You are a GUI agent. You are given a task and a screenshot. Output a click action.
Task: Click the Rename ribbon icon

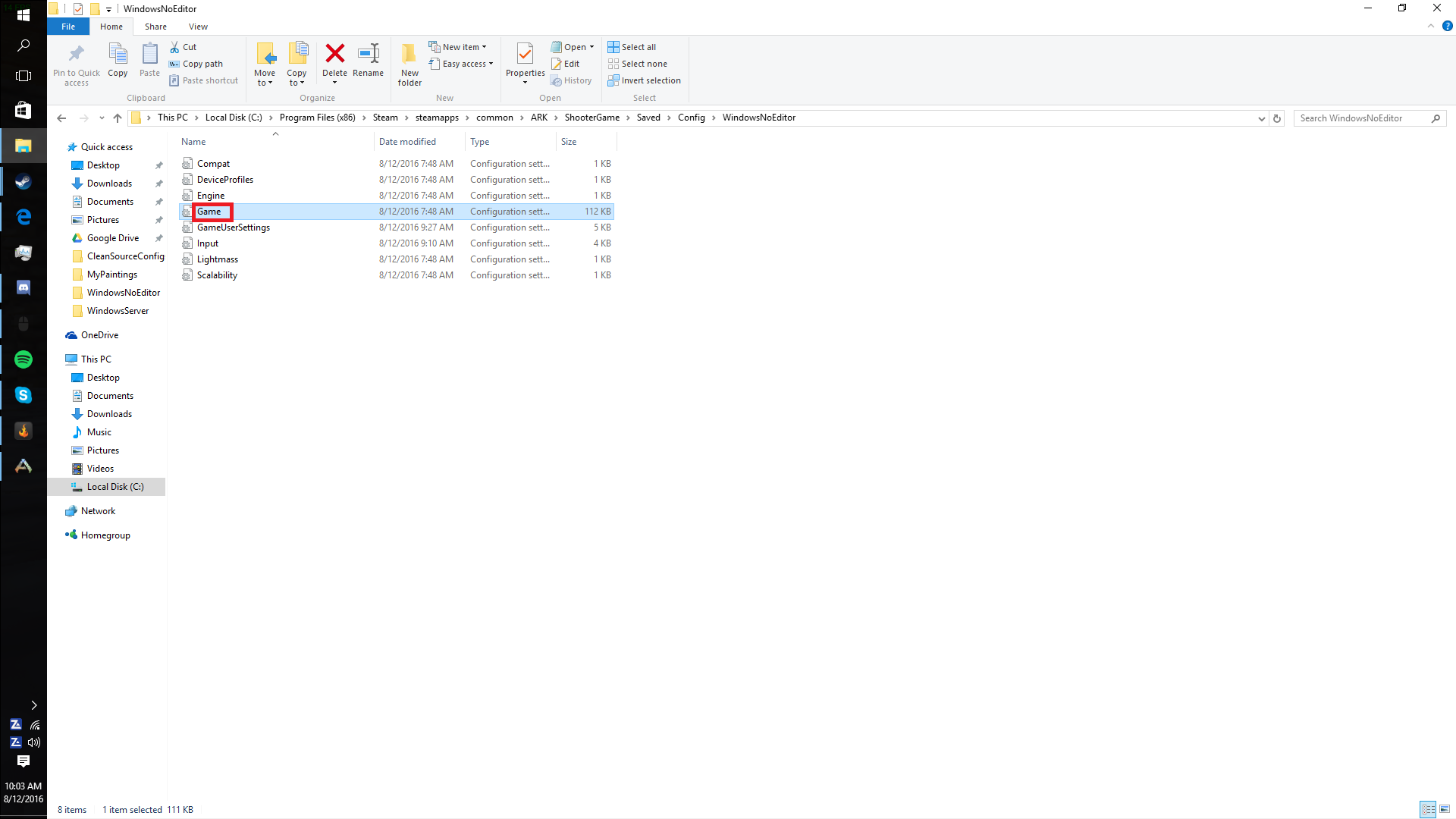(x=369, y=54)
